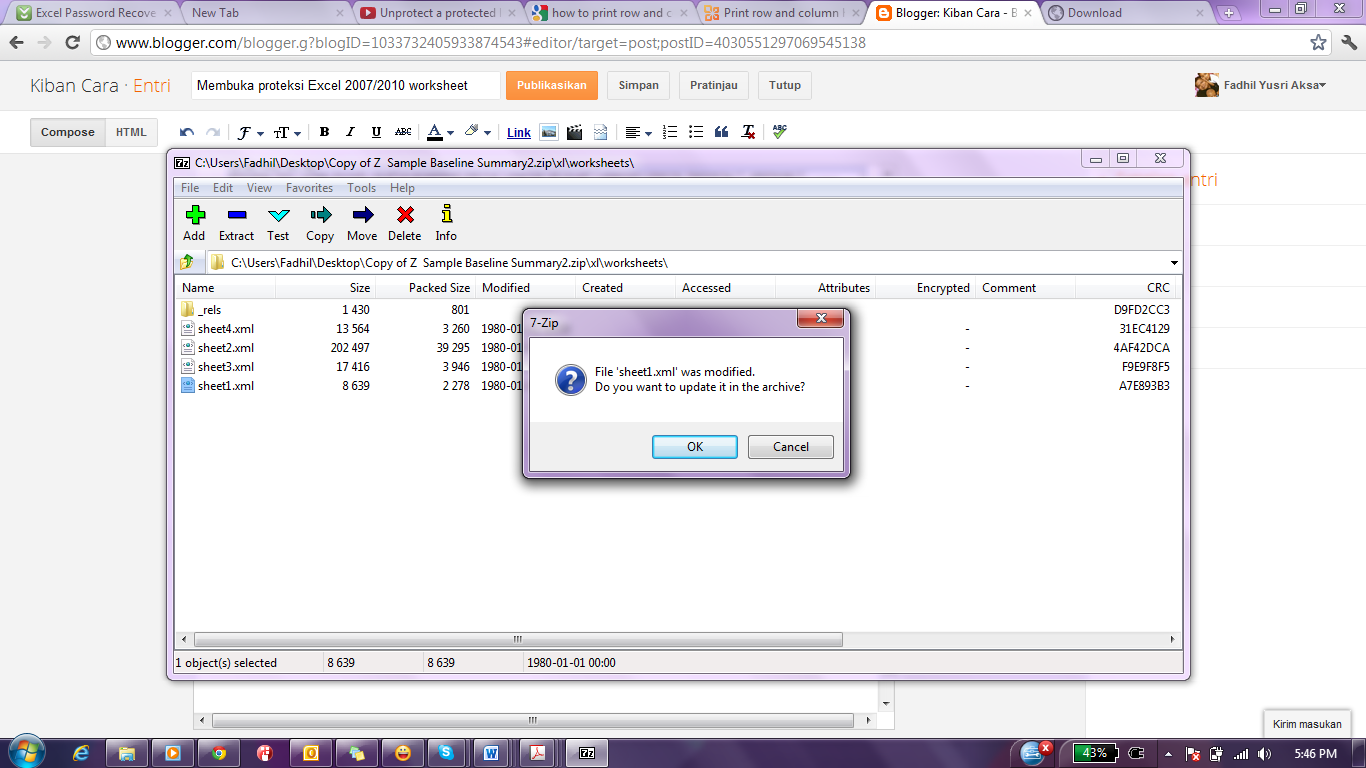Click the undo arrow in Blogger editor
Image resolution: width=1366 pixels, height=768 pixels.
(x=187, y=132)
